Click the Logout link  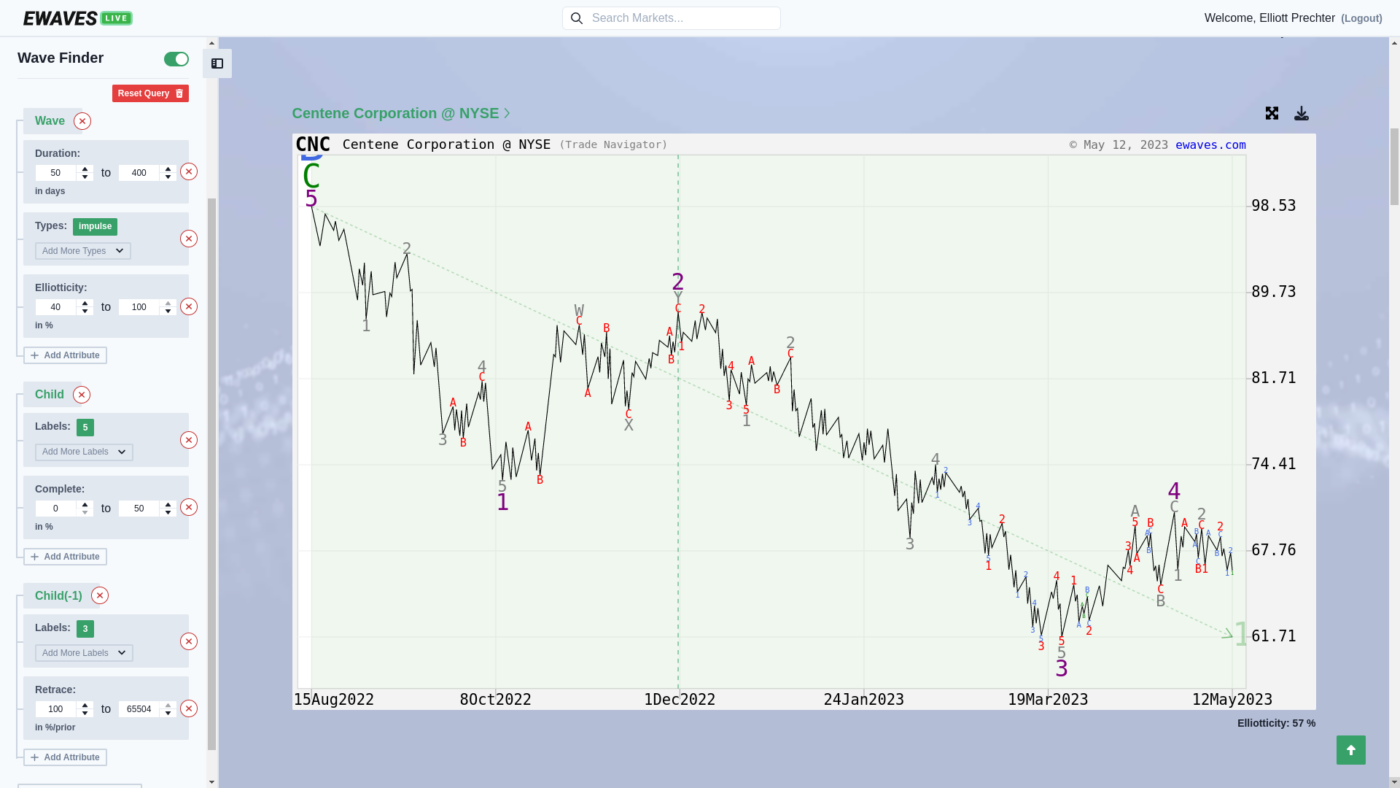click(x=1361, y=18)
